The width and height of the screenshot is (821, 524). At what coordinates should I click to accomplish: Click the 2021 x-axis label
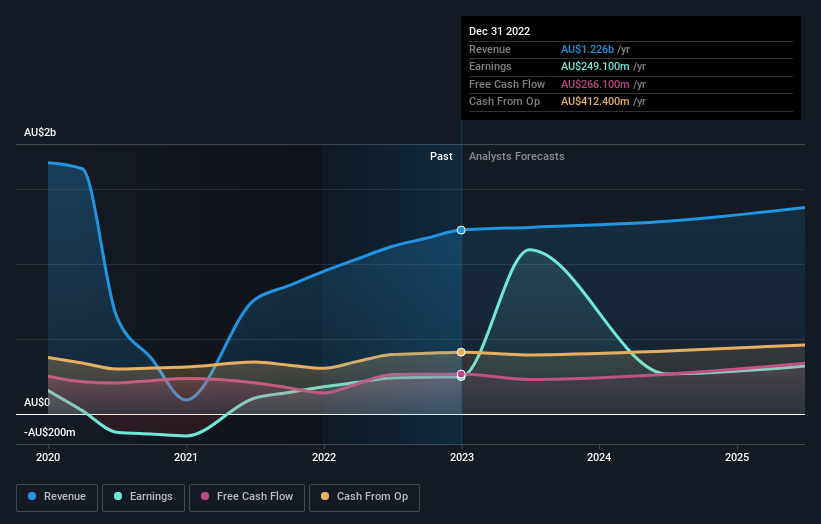pyautogui.click(x=186, y=457)
